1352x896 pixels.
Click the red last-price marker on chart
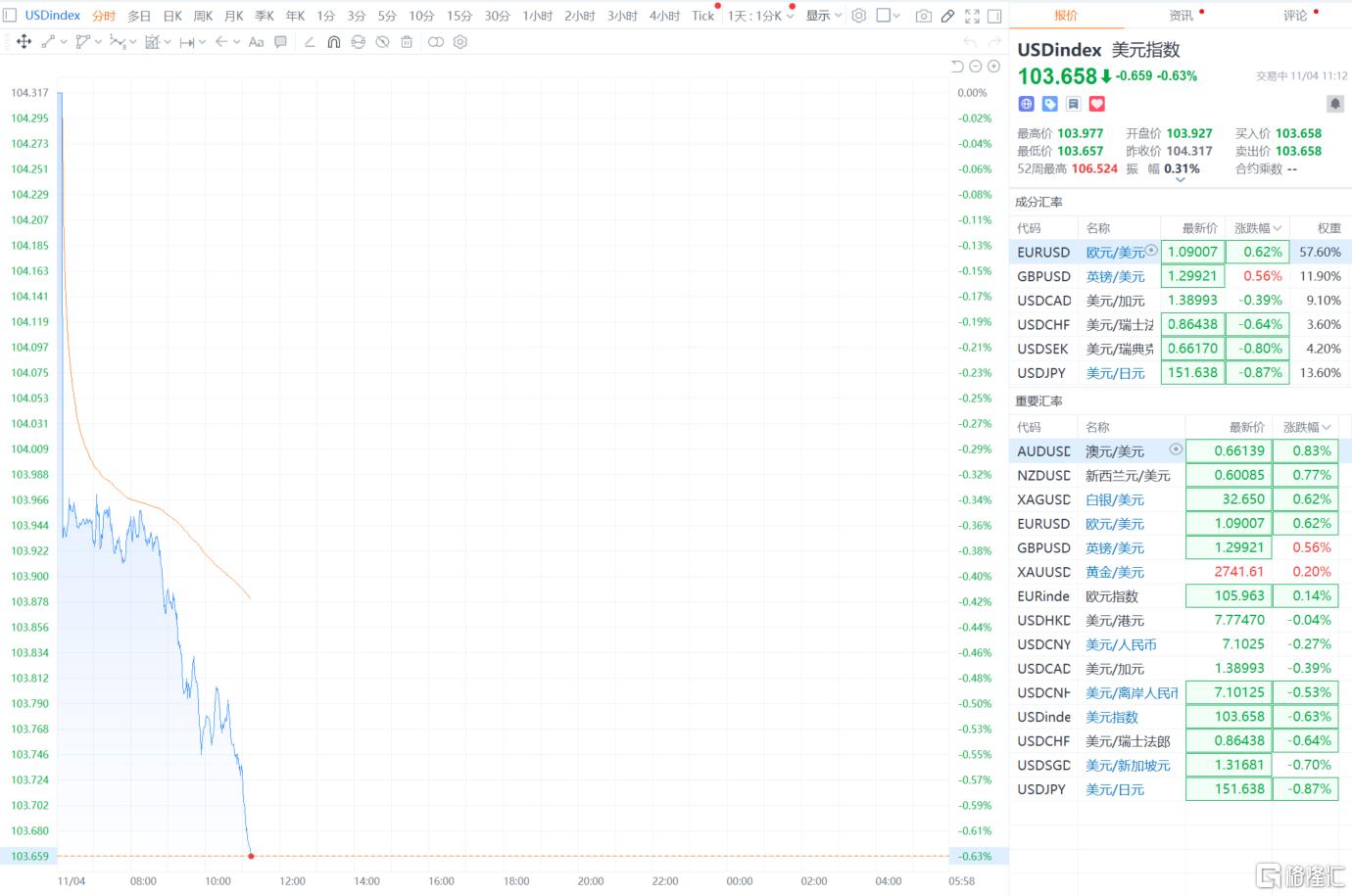[252, 856]
